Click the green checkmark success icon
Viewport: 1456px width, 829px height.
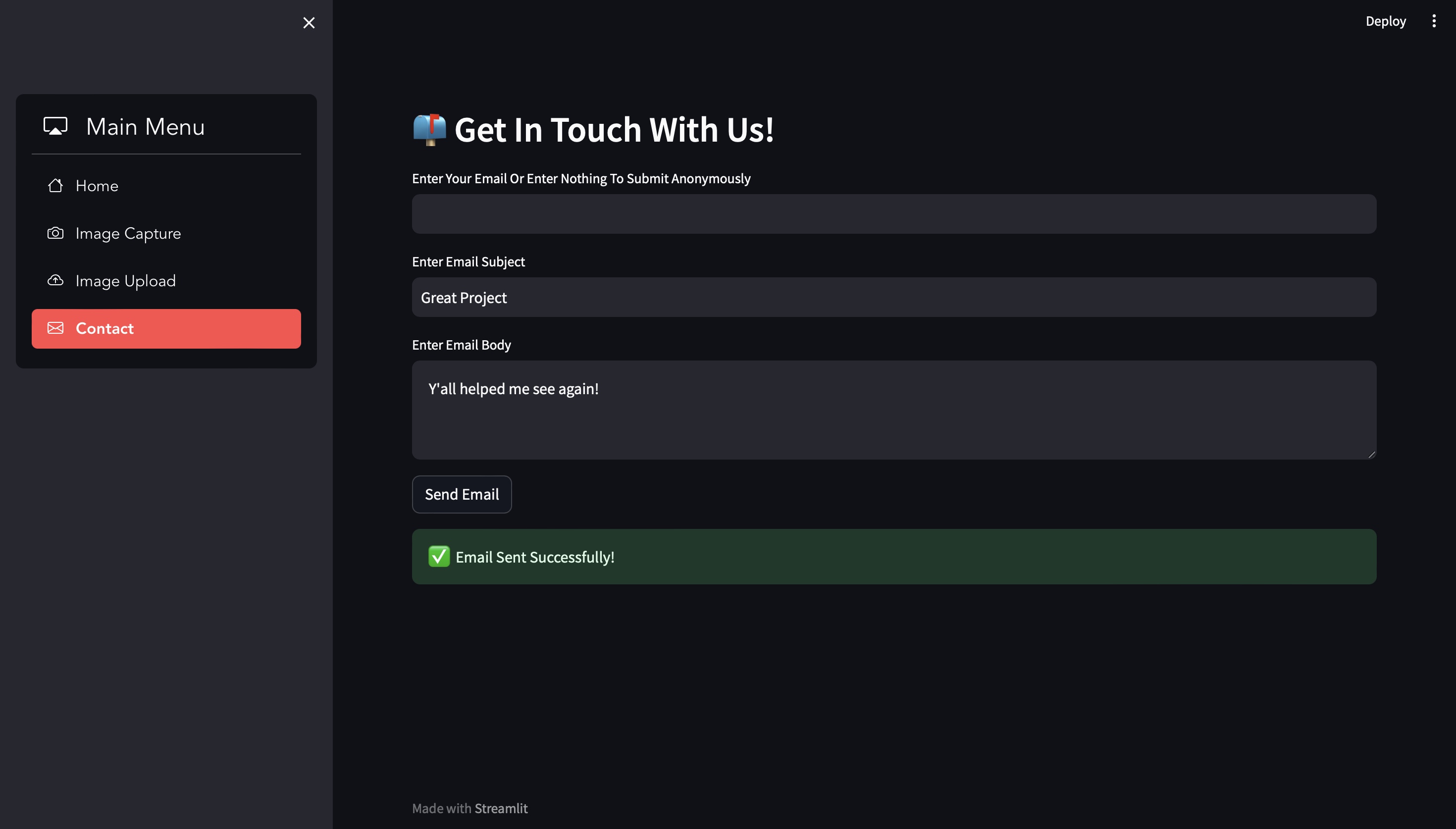(x=439, y=556)
